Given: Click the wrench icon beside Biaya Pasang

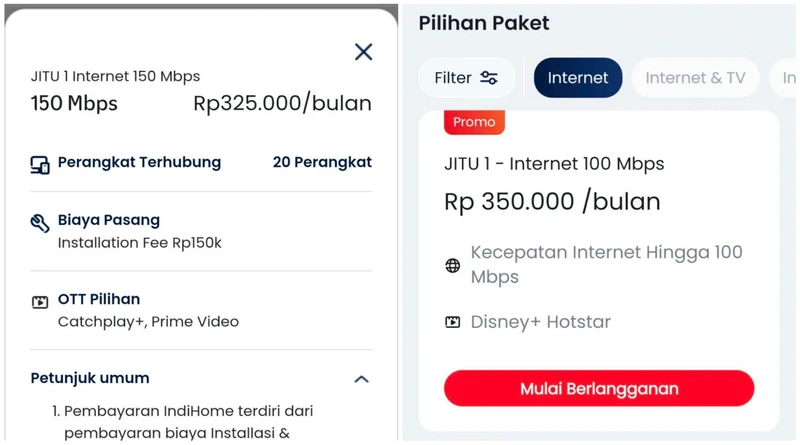Looking at the screenshot, I should 40,223.
